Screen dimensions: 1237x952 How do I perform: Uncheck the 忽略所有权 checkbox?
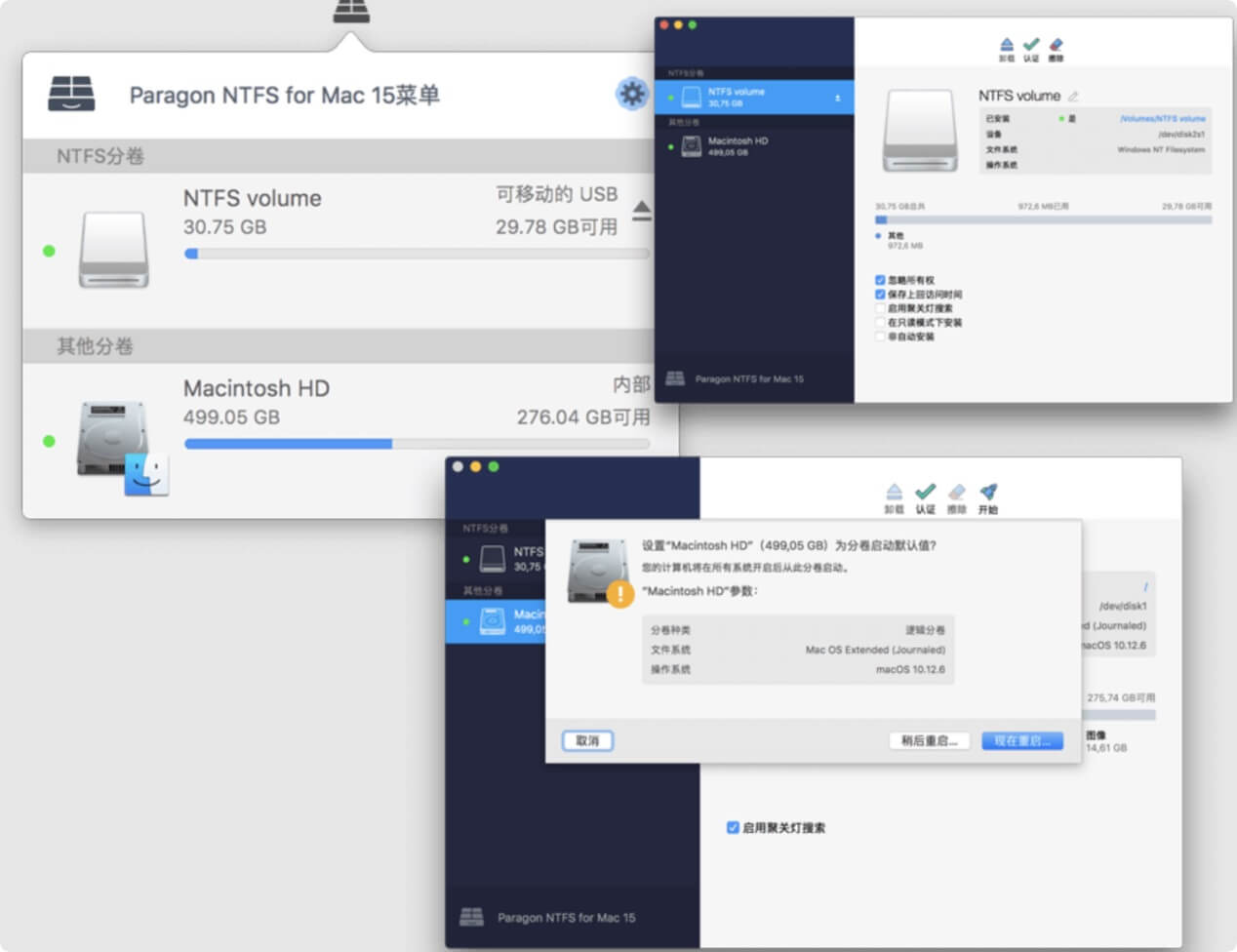[881, 280]
